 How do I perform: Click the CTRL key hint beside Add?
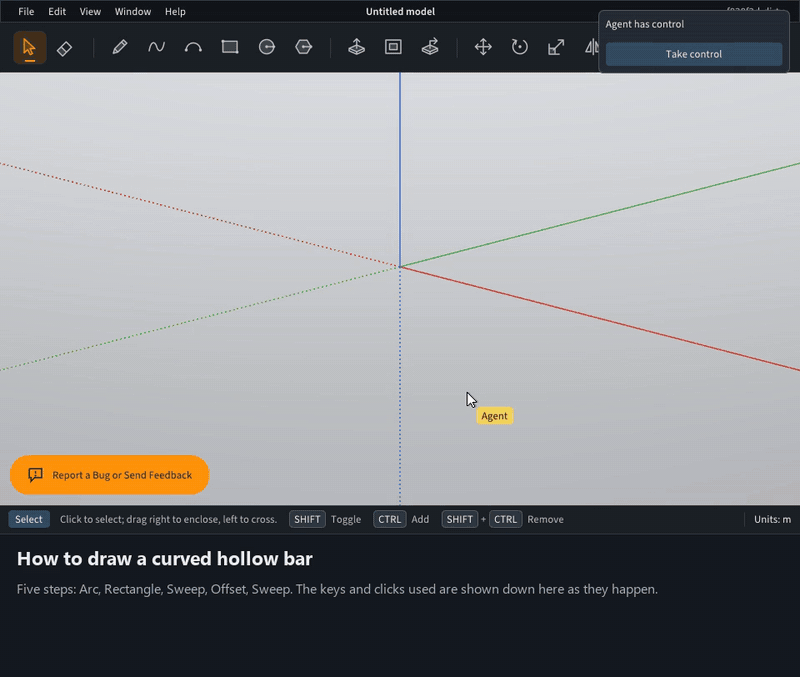click(390, 519)
